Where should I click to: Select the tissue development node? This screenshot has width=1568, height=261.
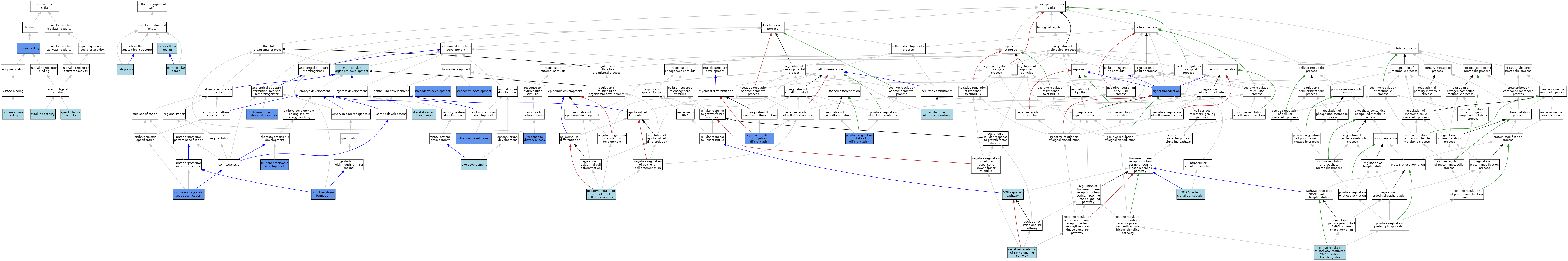[456, 70]
